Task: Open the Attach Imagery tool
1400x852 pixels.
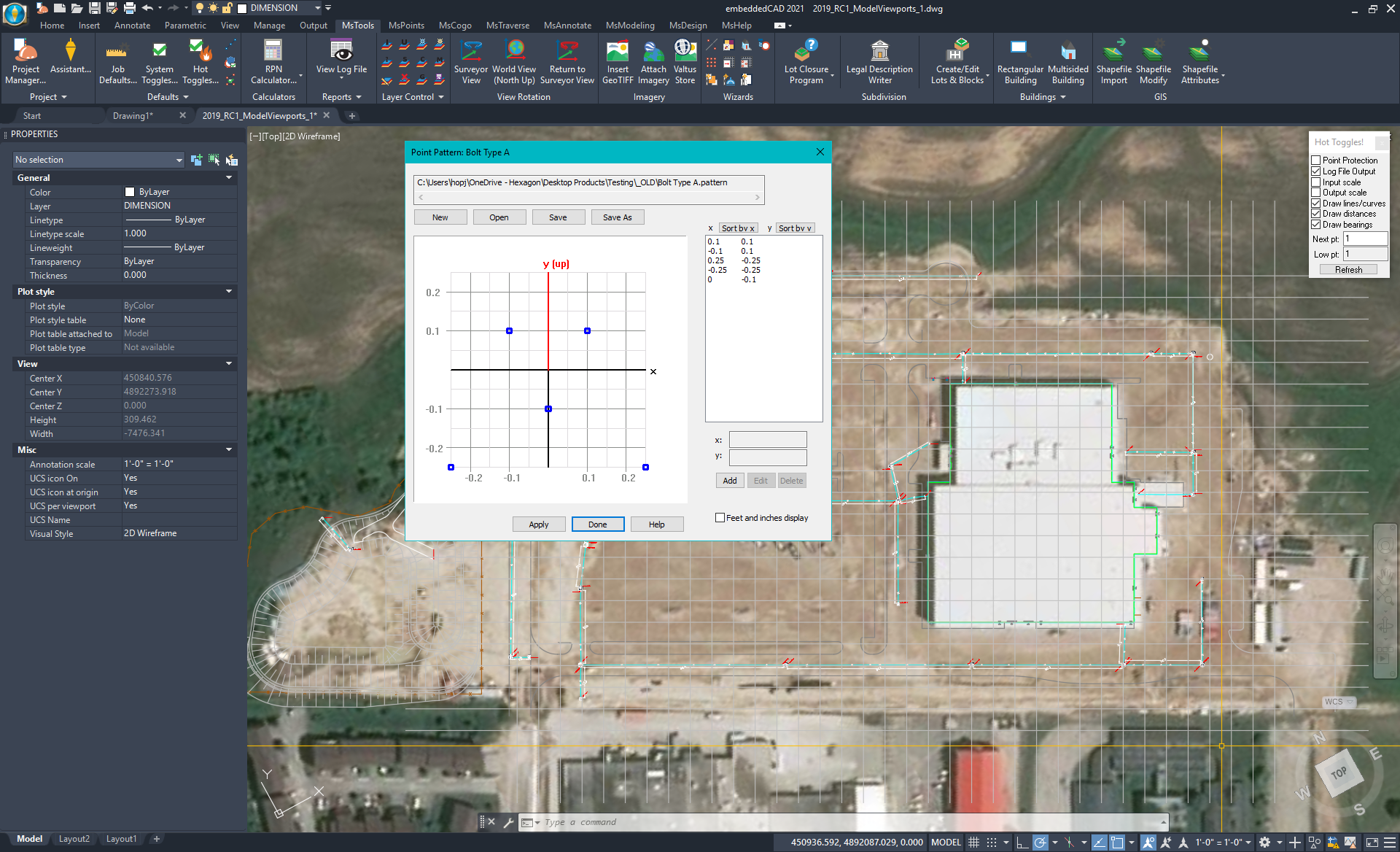Action: click(653, 62)
